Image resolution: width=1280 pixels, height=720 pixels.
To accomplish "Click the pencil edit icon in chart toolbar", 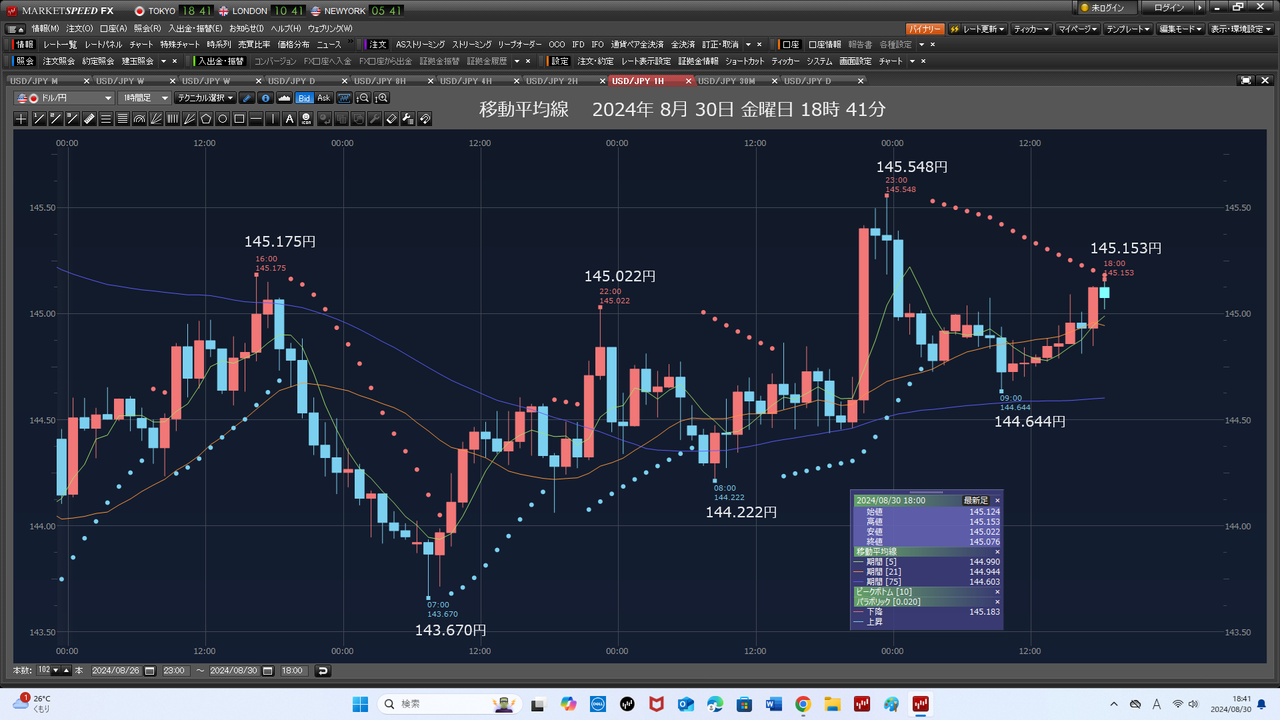I will [x=247, y=98].
